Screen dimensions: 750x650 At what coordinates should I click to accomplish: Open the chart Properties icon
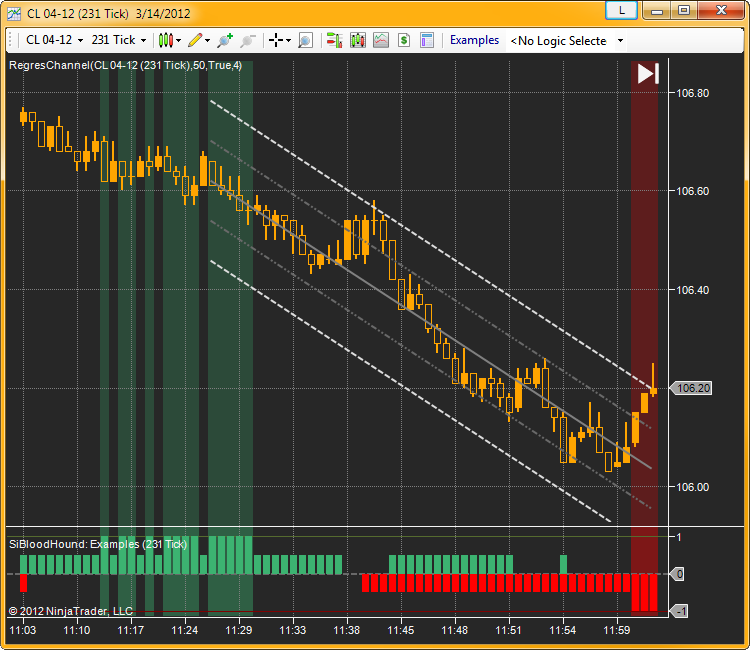(427, 40)
